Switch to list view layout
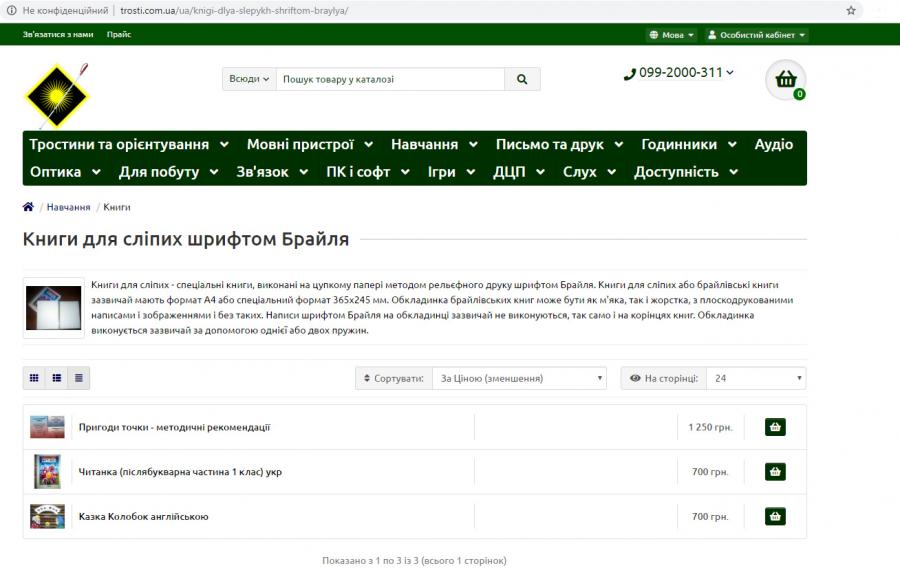This screenshot has height=579, width=900. (x=57, y=378)
